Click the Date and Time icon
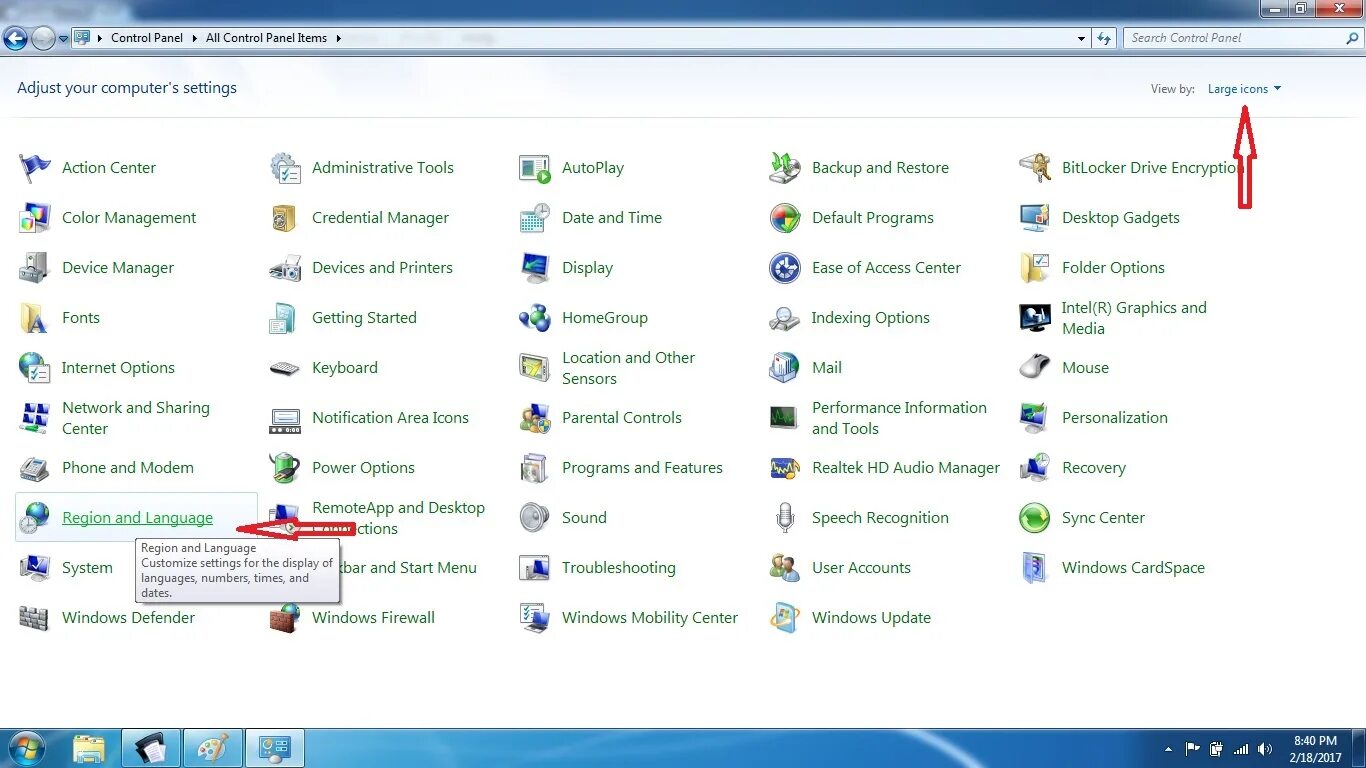Image resolution: width=1366 pixels, height=768 pixels. pyautogui.click(x=535, y=218)
